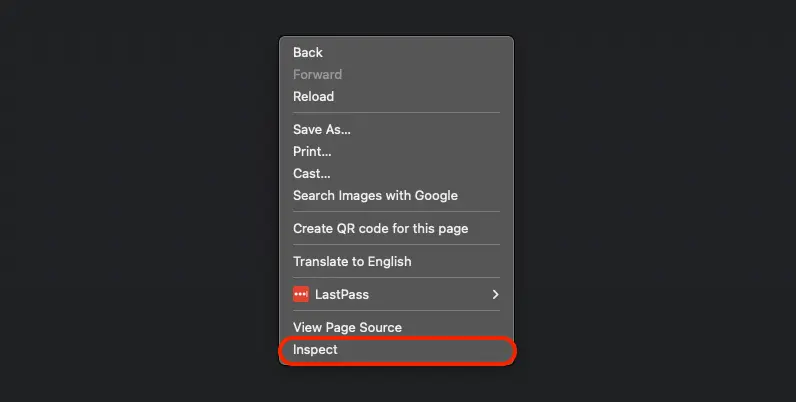The image size is (796, 402).
Task: Open View Page Source
Action: pyautogui.click(x=347, y=327)
